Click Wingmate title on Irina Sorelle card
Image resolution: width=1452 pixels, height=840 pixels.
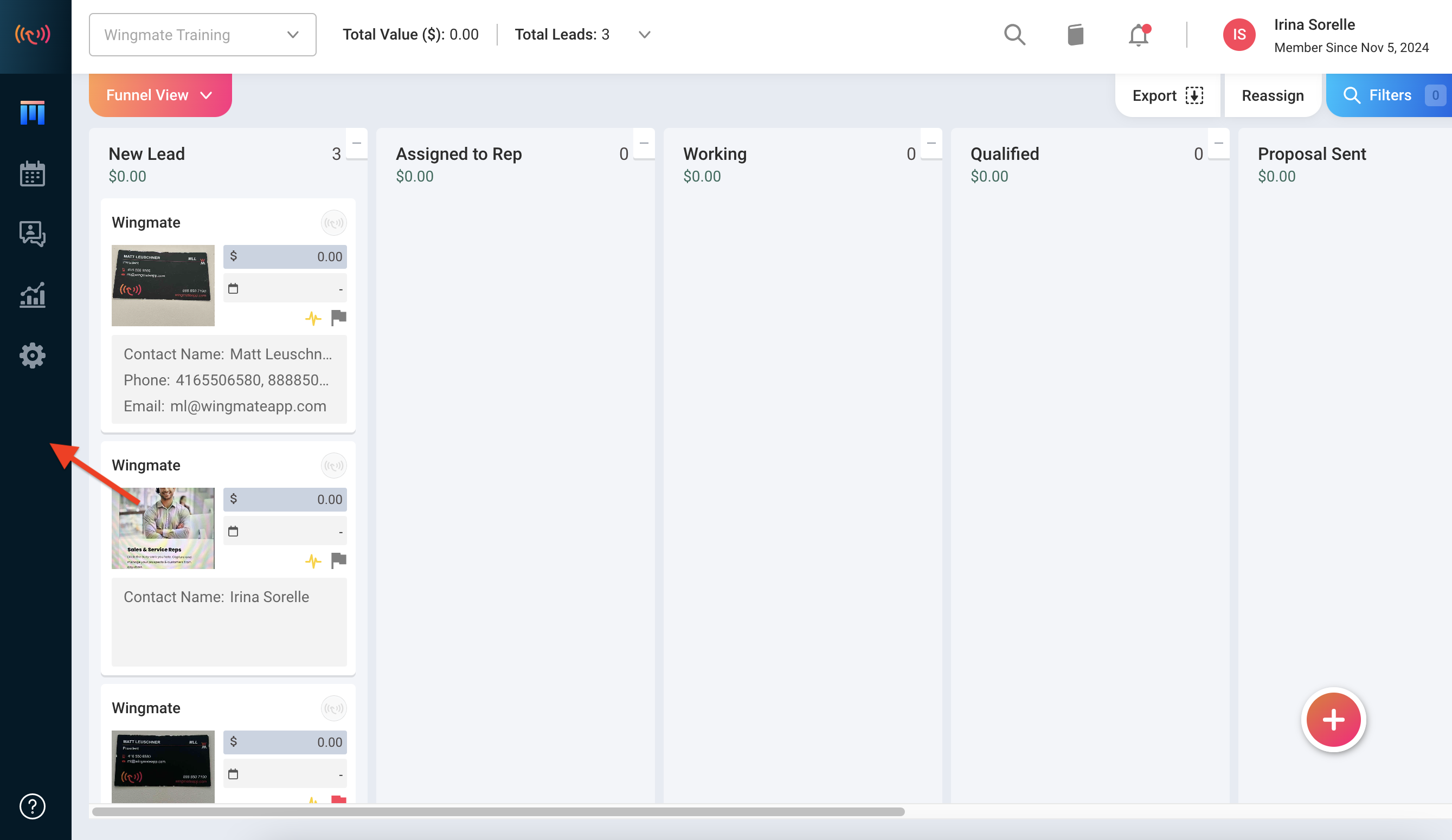tap(146, 465)
